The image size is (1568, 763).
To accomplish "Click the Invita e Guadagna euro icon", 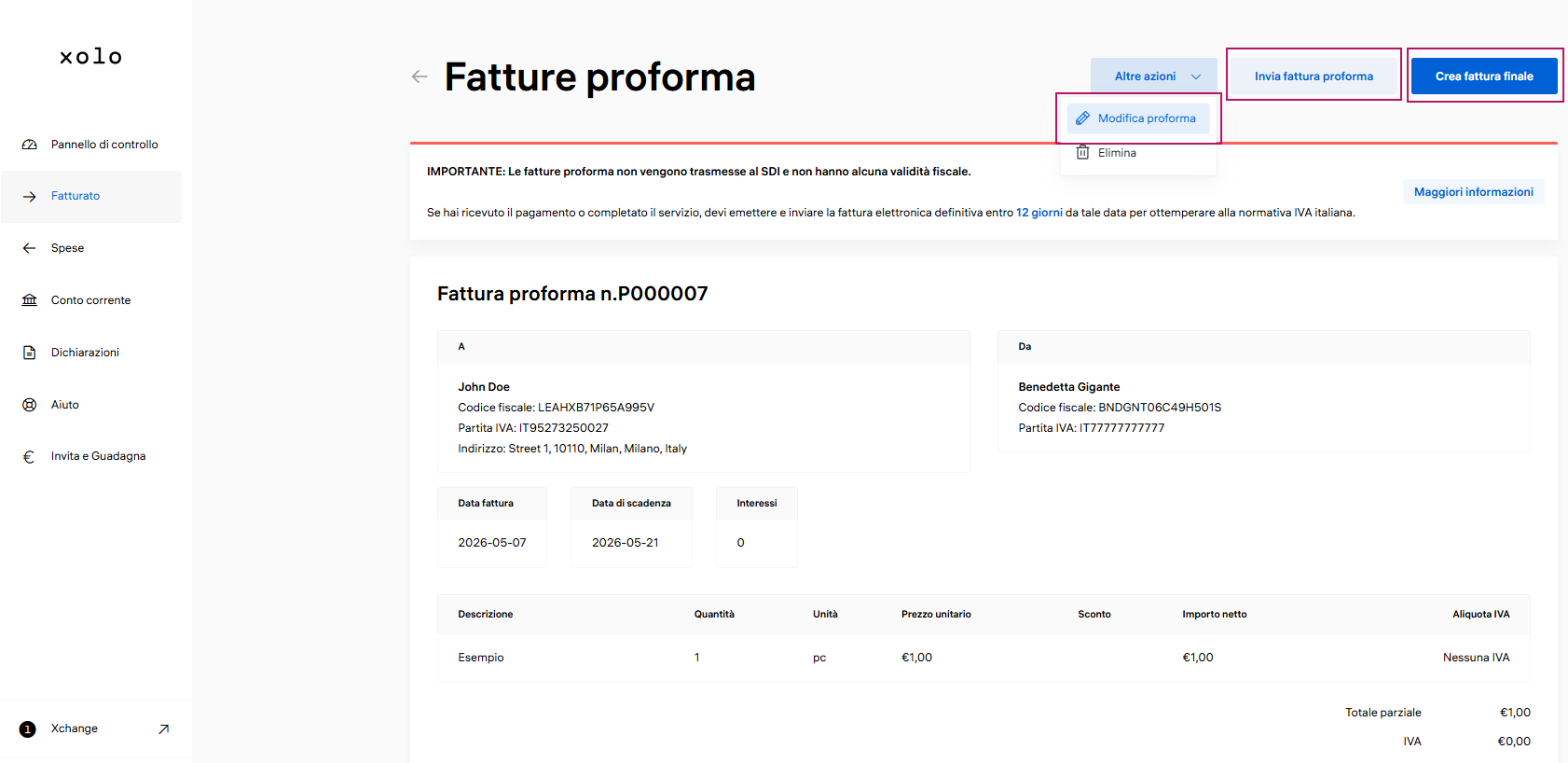I will pyautogui.click(x=29, y=457).
